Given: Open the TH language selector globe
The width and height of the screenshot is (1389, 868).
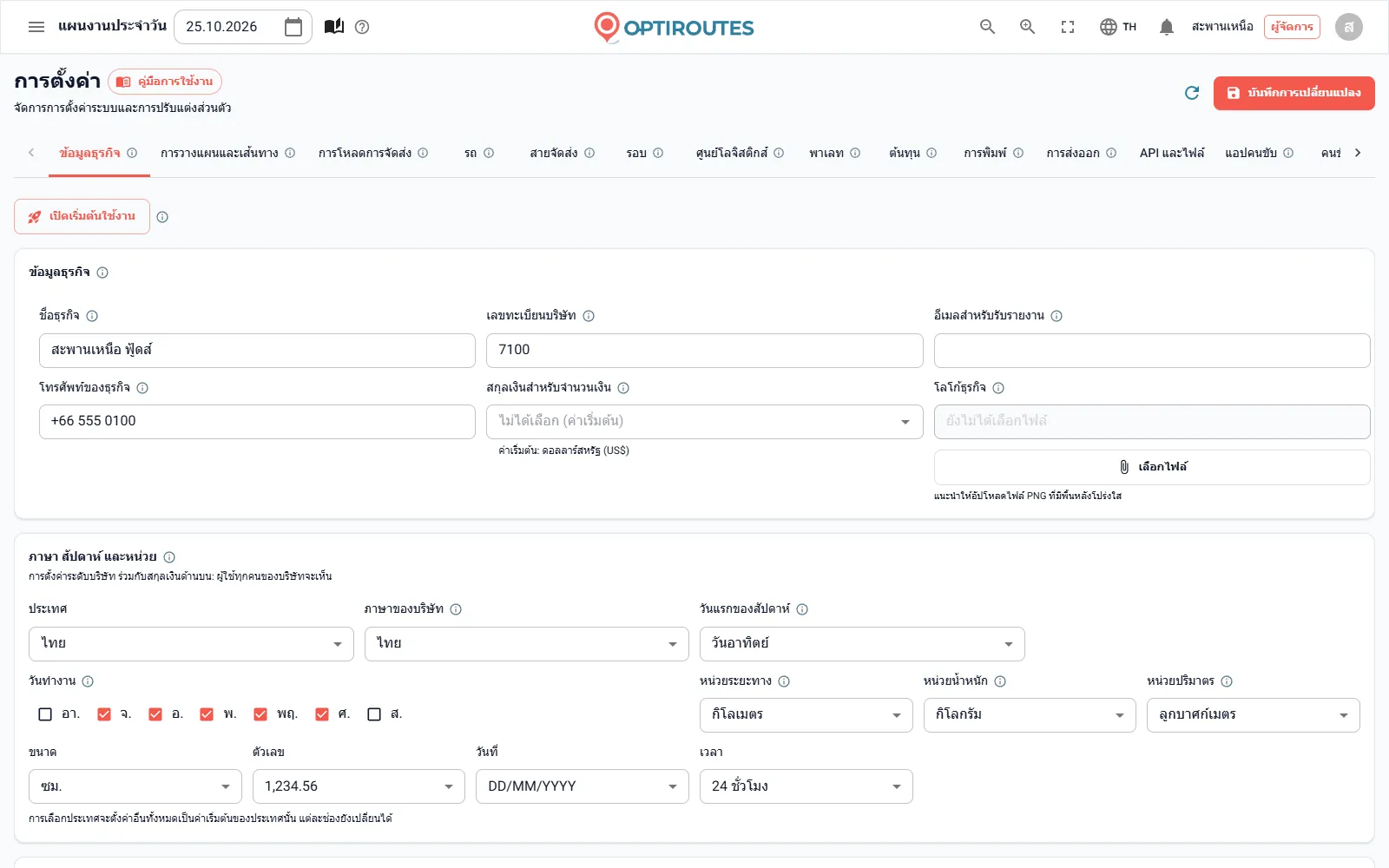Looking at the screenshot, I should pos(1118,27).
